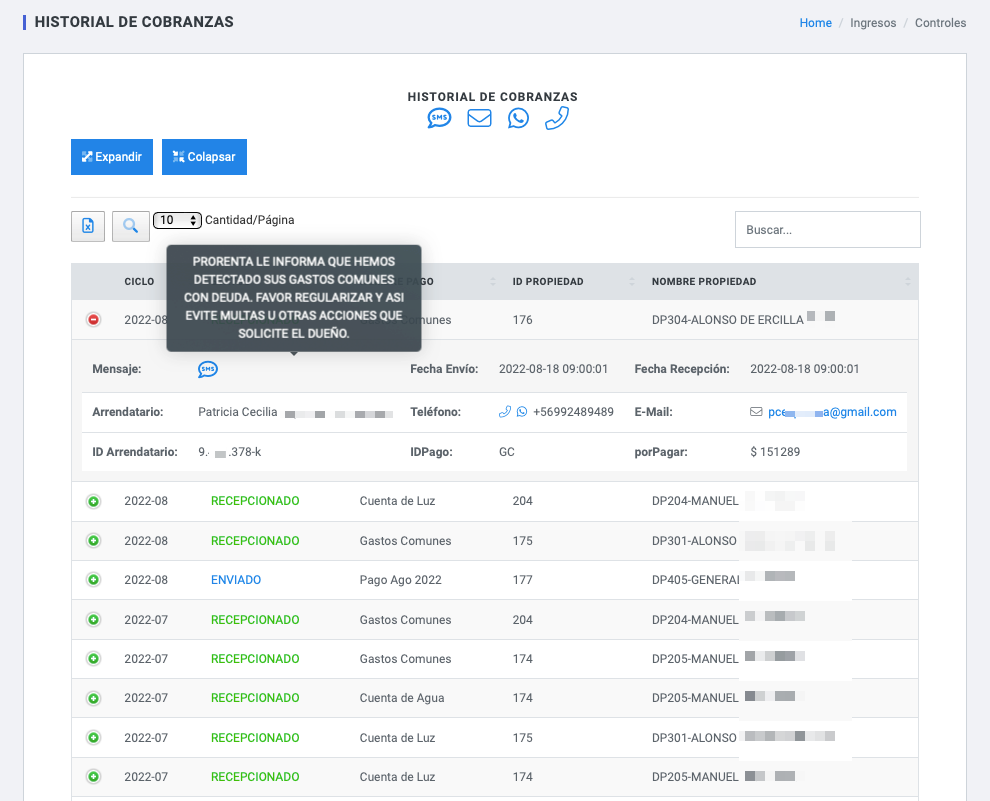Click the IDPago value GC

(506, 452)
